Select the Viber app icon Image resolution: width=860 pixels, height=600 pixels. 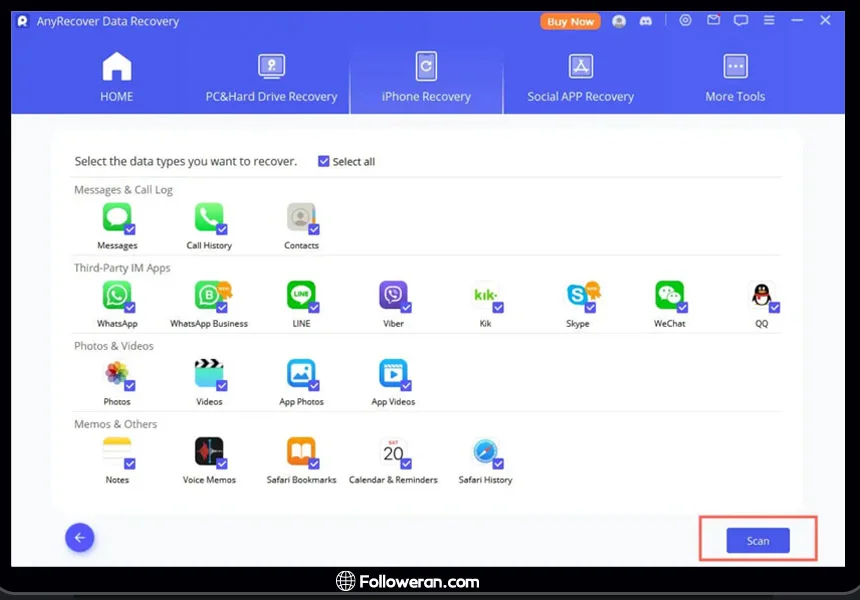click(x=393, y=295)
